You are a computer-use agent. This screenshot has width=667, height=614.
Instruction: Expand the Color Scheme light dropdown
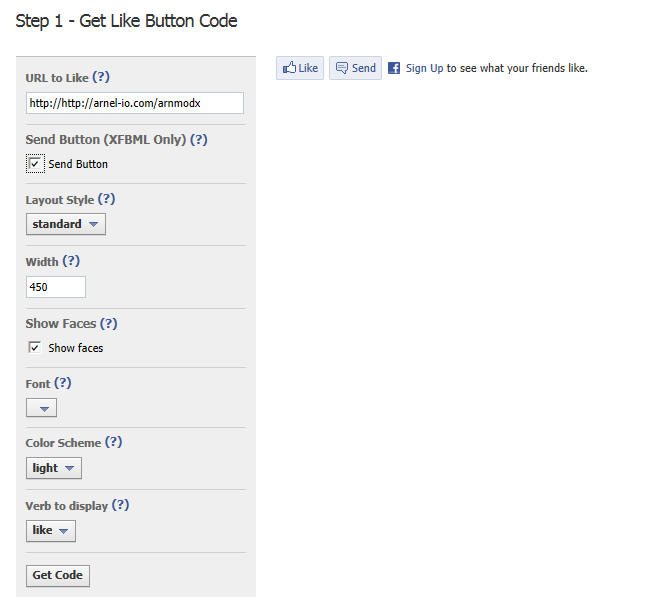tap(54, 468)
